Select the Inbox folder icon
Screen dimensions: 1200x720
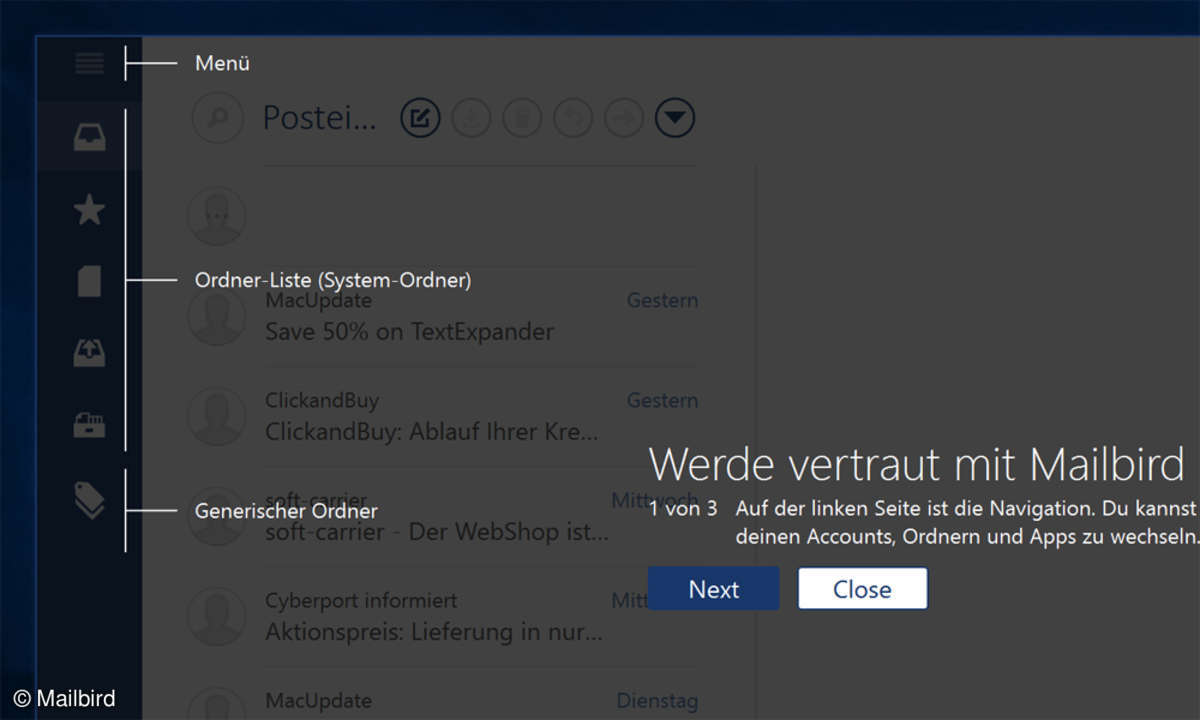(89, 139)
